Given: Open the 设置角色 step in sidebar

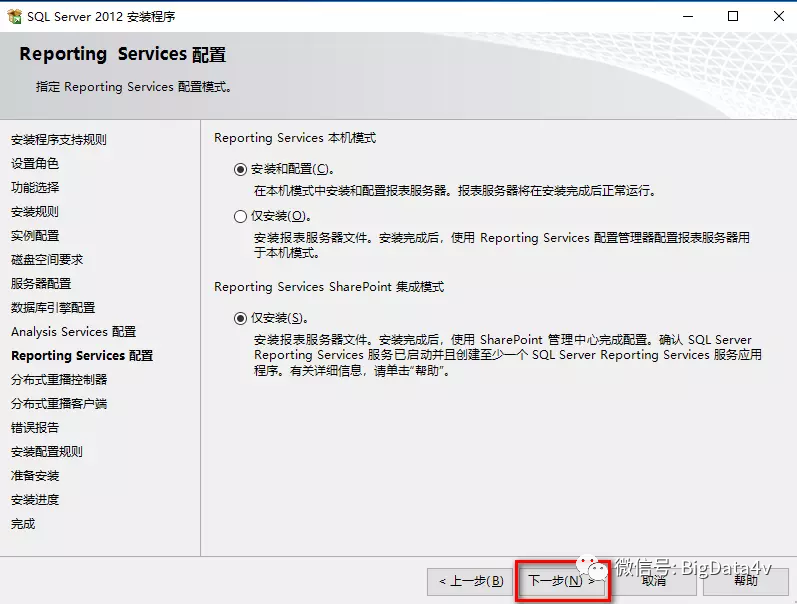Looking at the screenshot, I should click(x=35, y=164).
